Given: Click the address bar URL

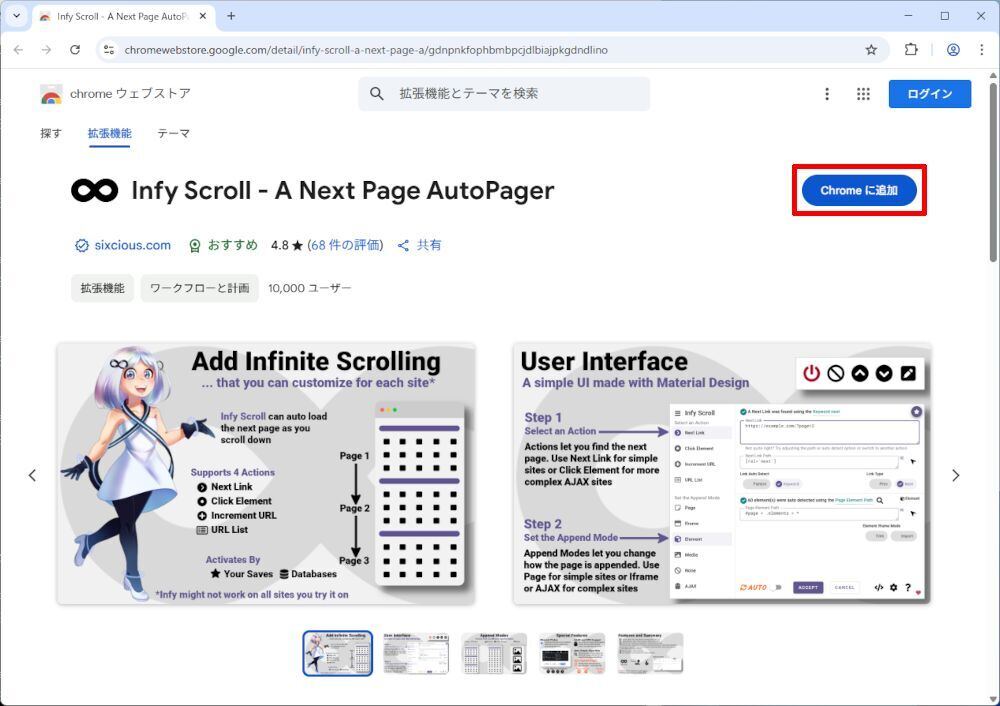Looking at the screenshot, I should [x=366, y=50].
